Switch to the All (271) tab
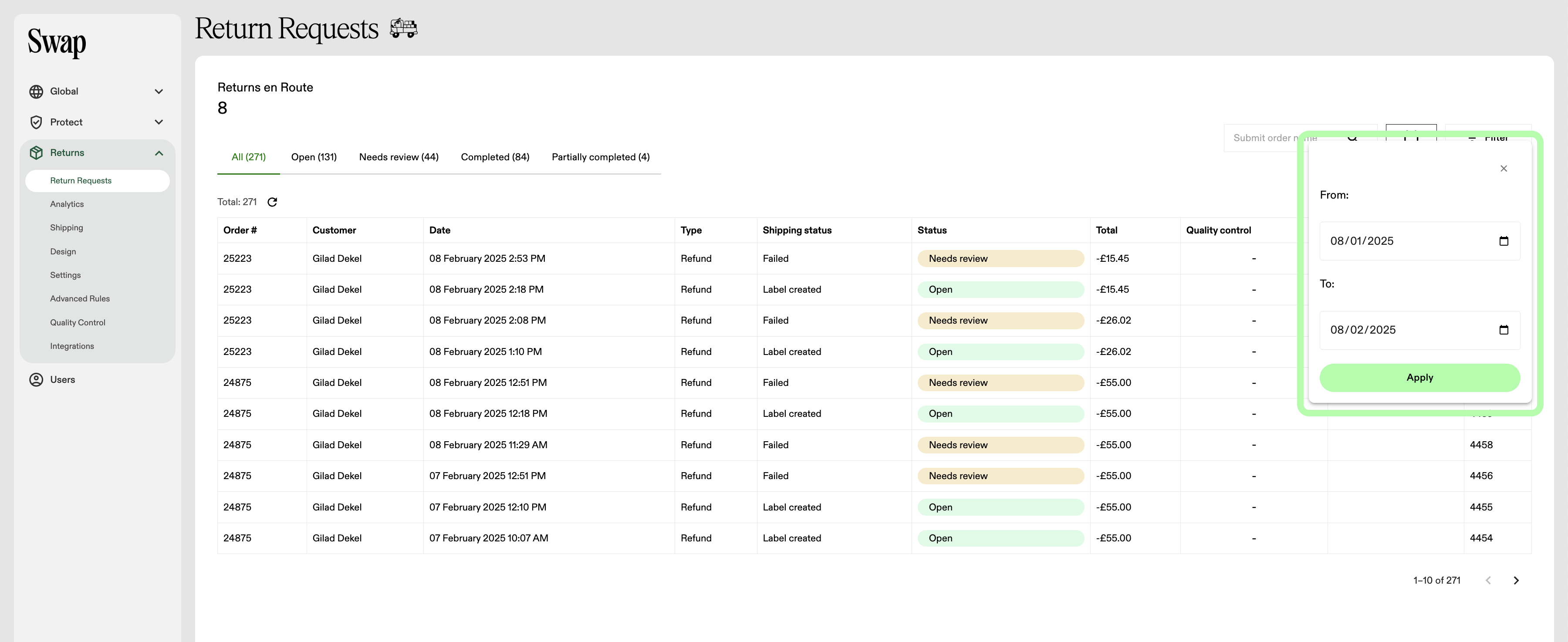Viewport: 1568px width, 642px height. tap(248, 157)
